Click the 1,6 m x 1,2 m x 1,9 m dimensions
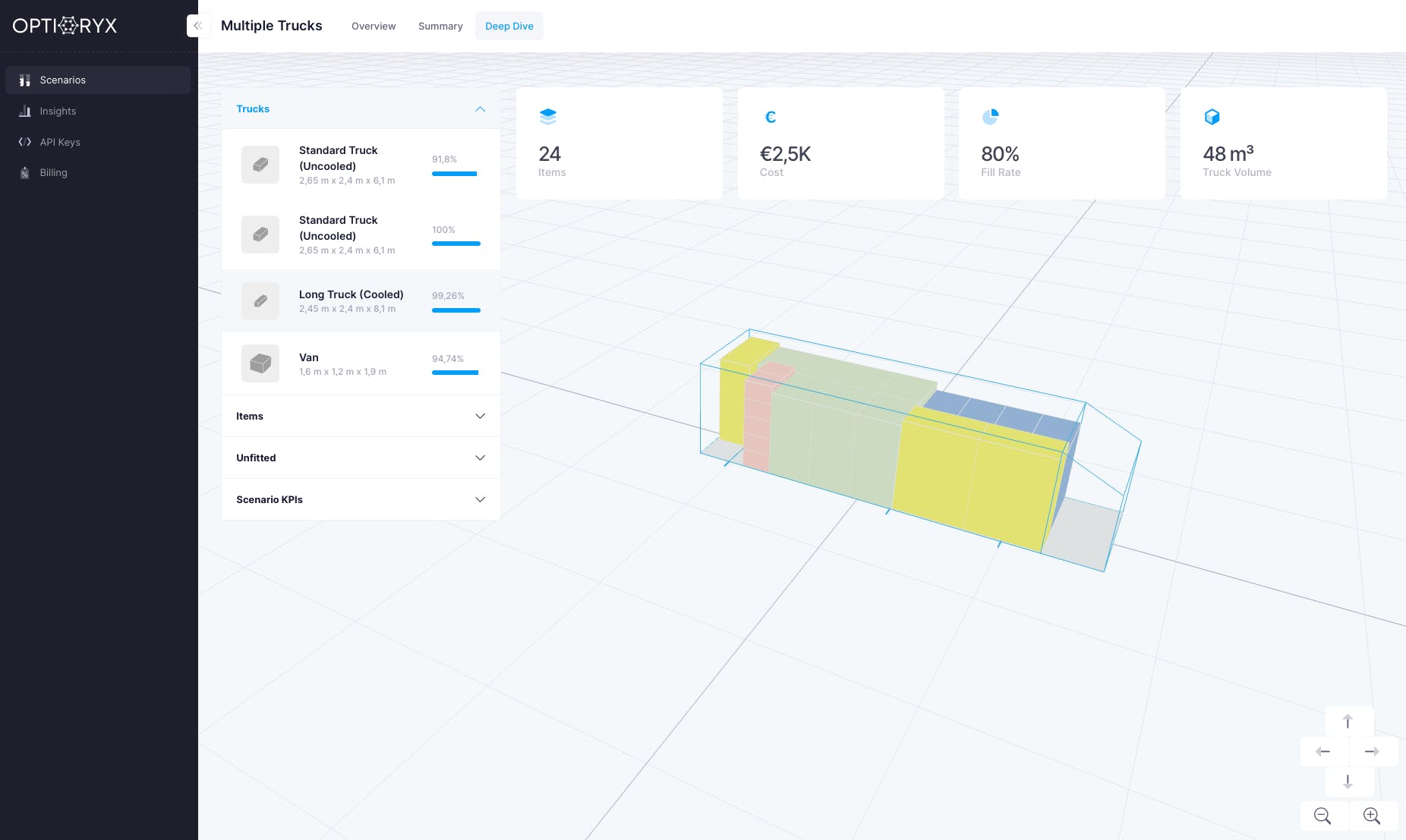 [x=343, y=372]
